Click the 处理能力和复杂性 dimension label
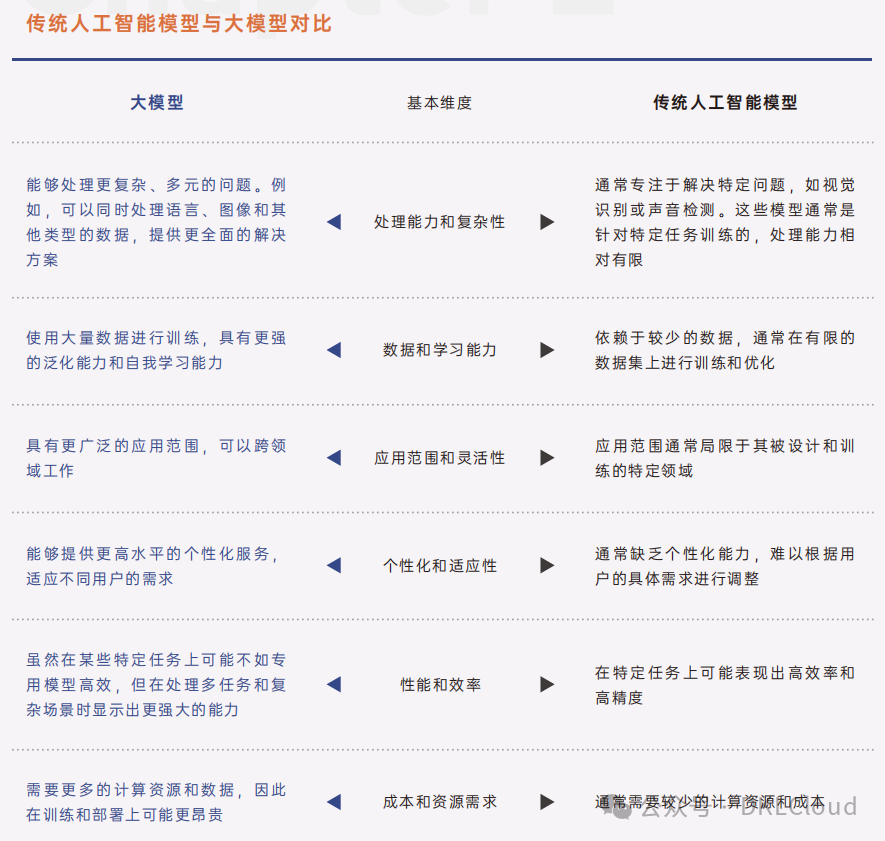Screen dimensions: 885x841 point(440,222)
